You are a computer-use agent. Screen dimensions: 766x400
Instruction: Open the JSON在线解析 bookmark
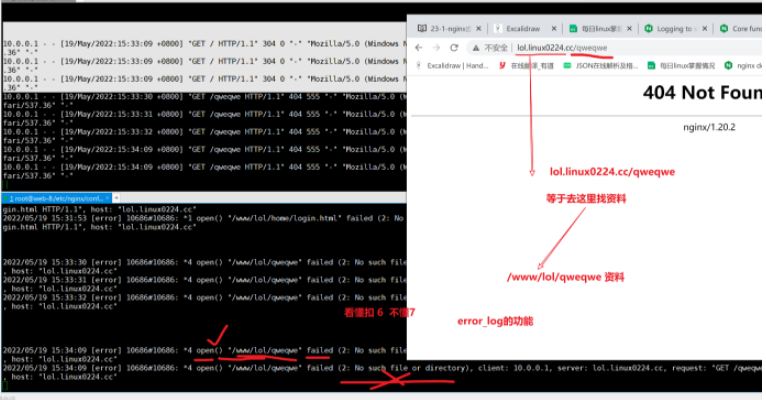(x=600, y=65)
